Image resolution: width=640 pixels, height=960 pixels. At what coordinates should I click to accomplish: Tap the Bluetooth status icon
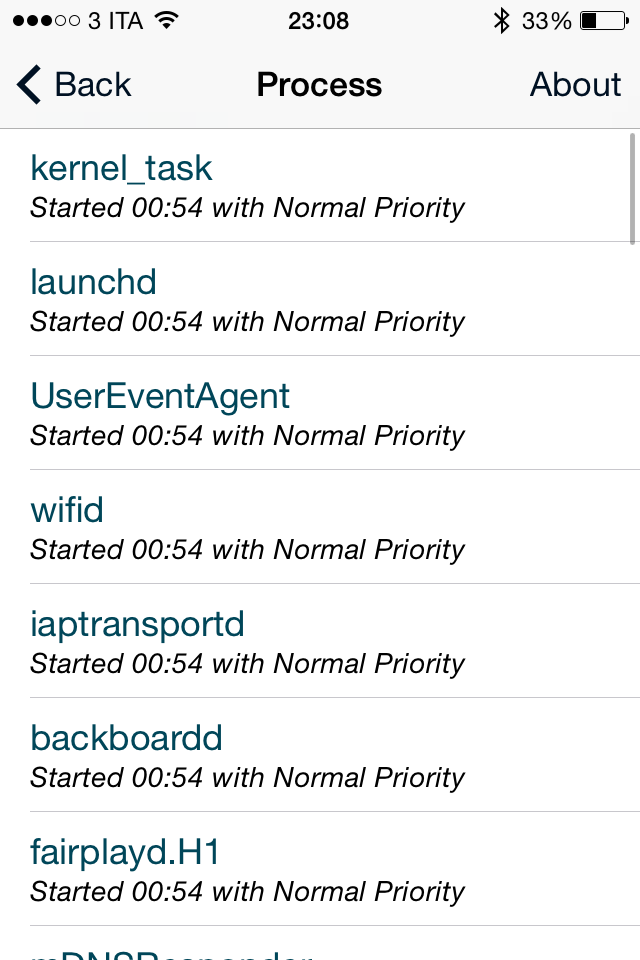coord(501,20)
